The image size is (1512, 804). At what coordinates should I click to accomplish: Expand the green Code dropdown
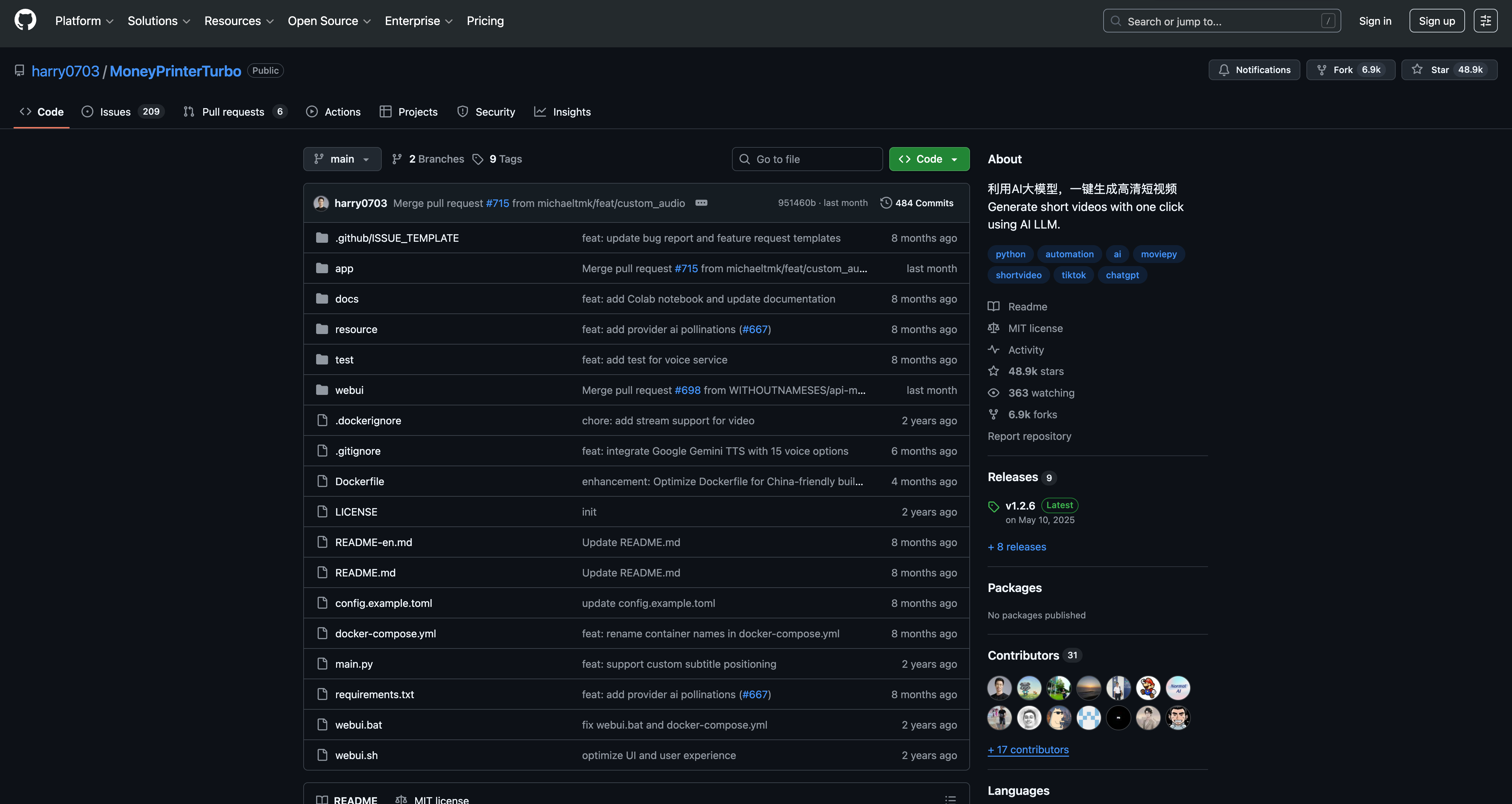point(928,159)
